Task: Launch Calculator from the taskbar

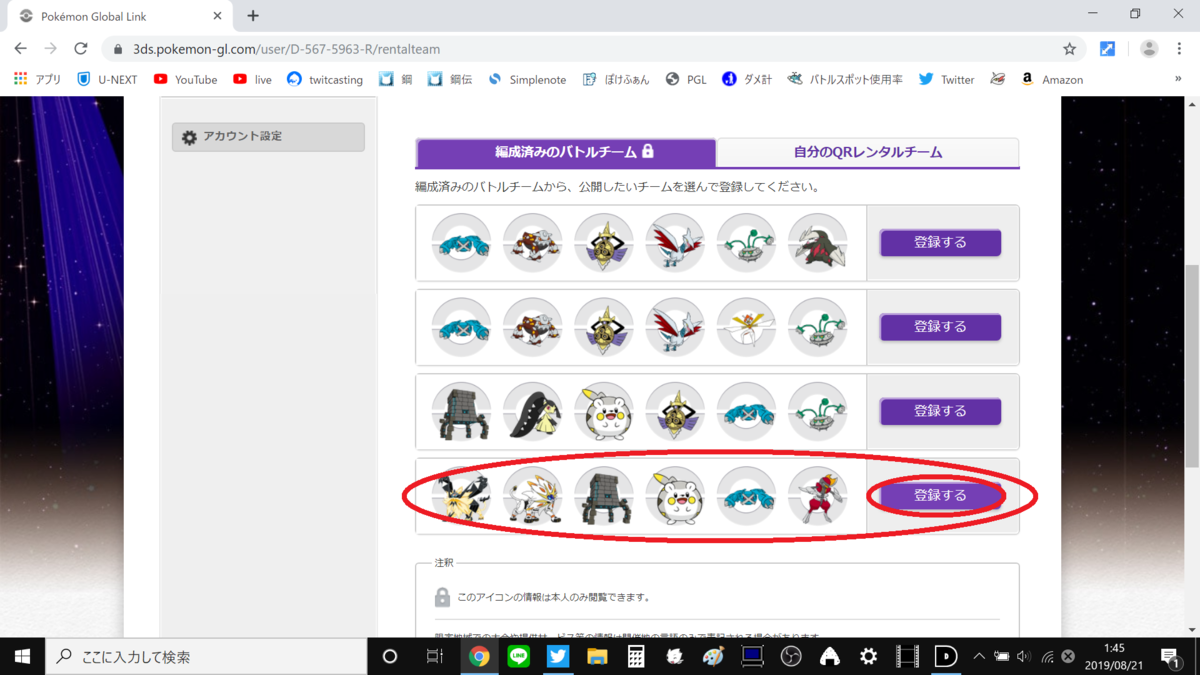Action: click(636, 656)
